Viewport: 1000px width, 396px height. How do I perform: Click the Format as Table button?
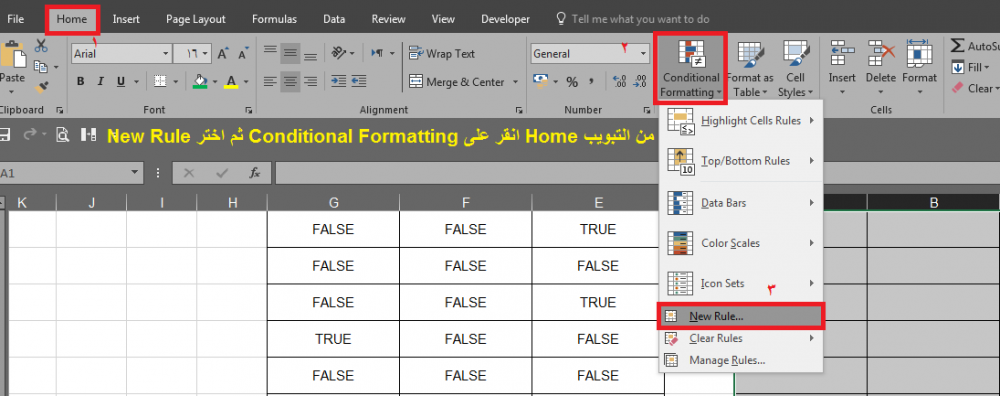[x=750, y=69]
